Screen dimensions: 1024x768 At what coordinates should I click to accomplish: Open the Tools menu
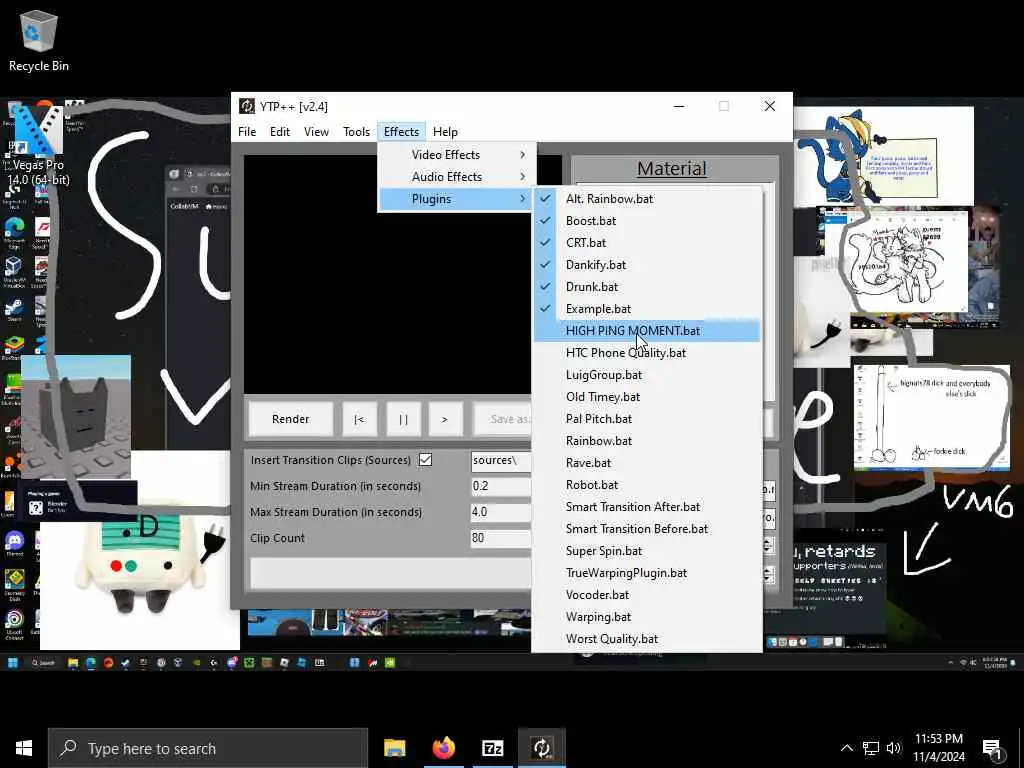click(357, 132)
